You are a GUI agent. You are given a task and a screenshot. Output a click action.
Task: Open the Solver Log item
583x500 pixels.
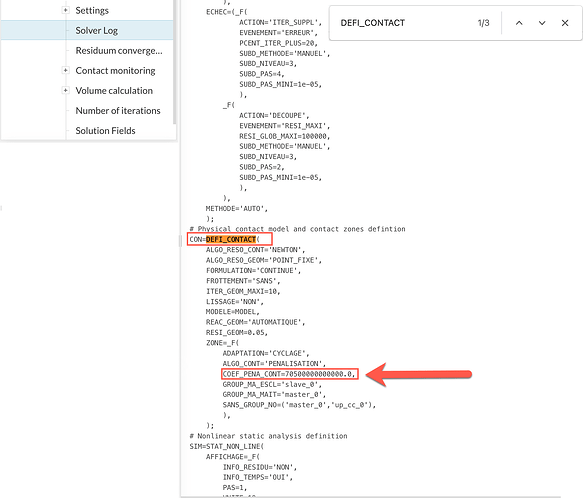(97, 30)
